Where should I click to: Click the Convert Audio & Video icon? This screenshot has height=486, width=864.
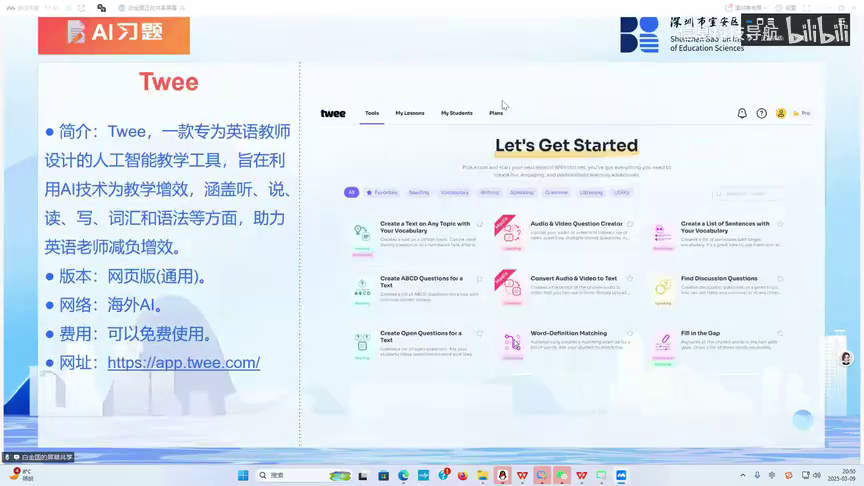tap(512, 288)
